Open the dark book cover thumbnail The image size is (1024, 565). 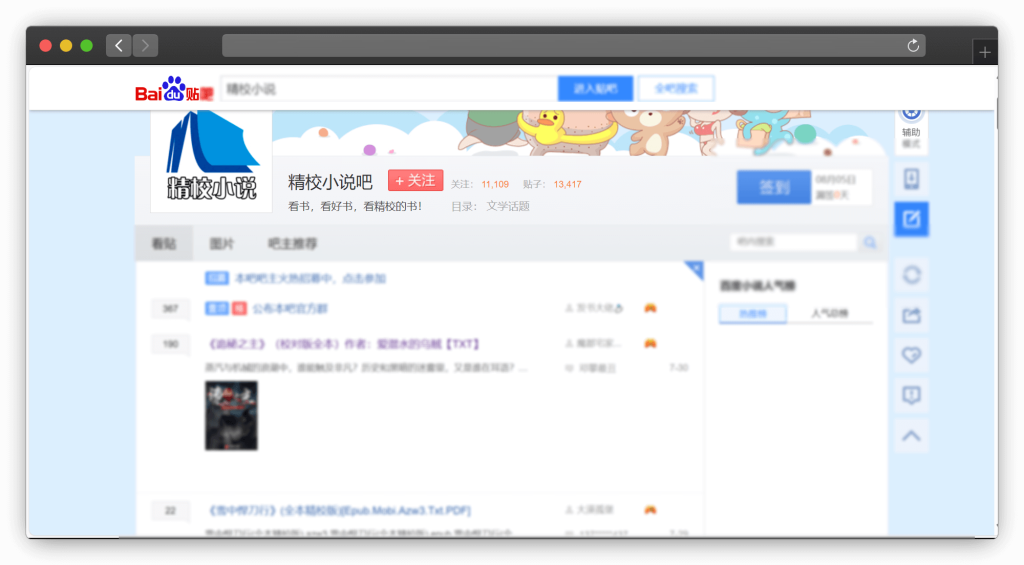click(x=231, y=415)
